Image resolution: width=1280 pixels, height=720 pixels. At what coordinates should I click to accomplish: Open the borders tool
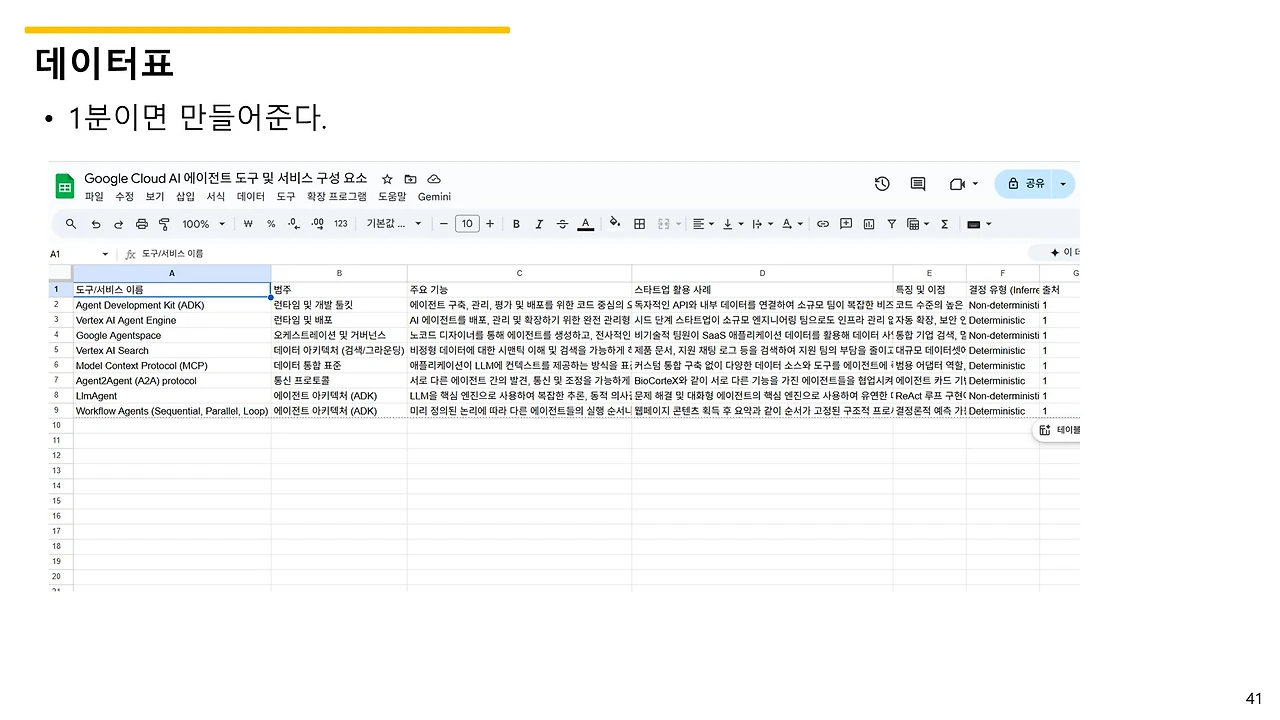[x=640, y=224]
